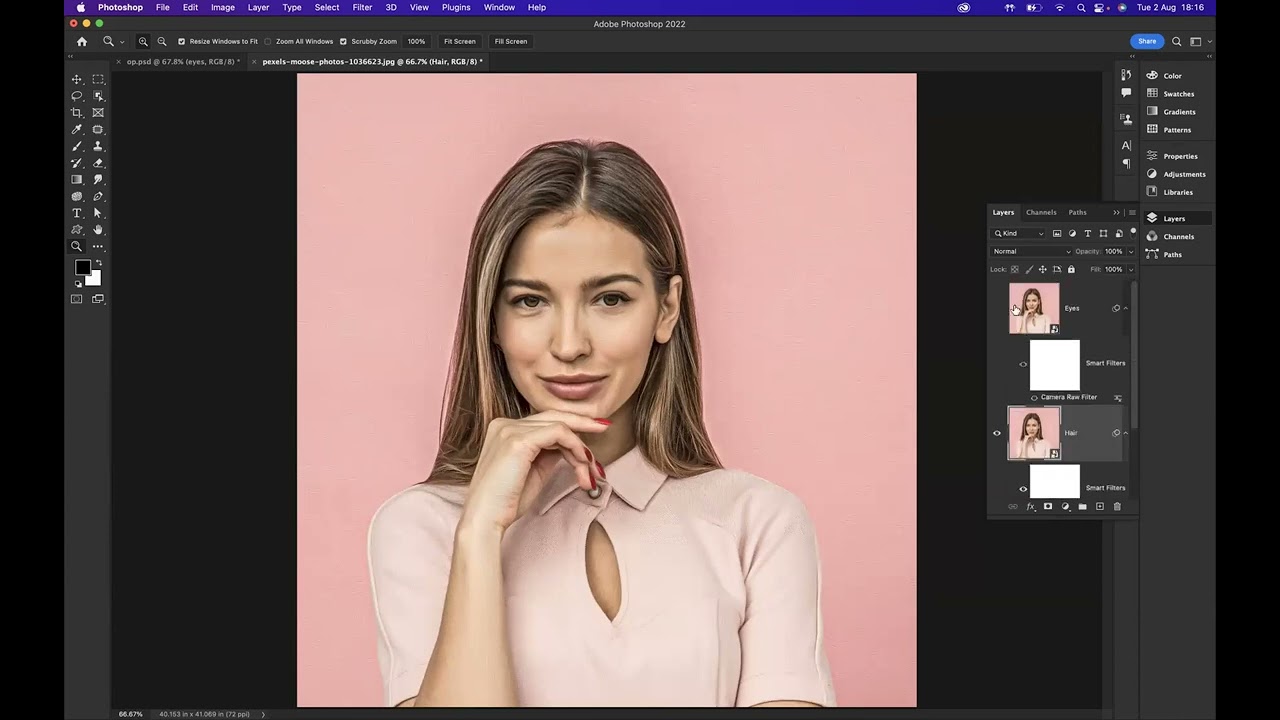Click the Fit Screen button
1280x720 pixels.
pos(460,41)
